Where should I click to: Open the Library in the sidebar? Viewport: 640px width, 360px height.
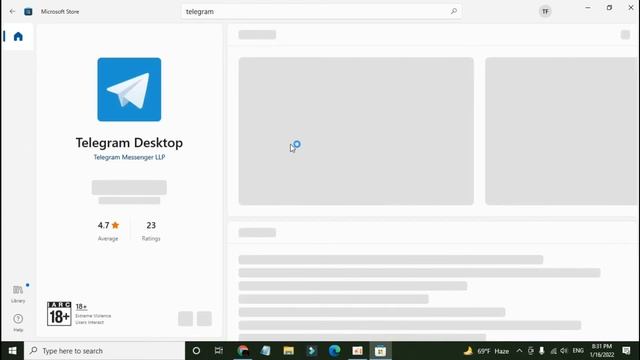tap(18, 293)
